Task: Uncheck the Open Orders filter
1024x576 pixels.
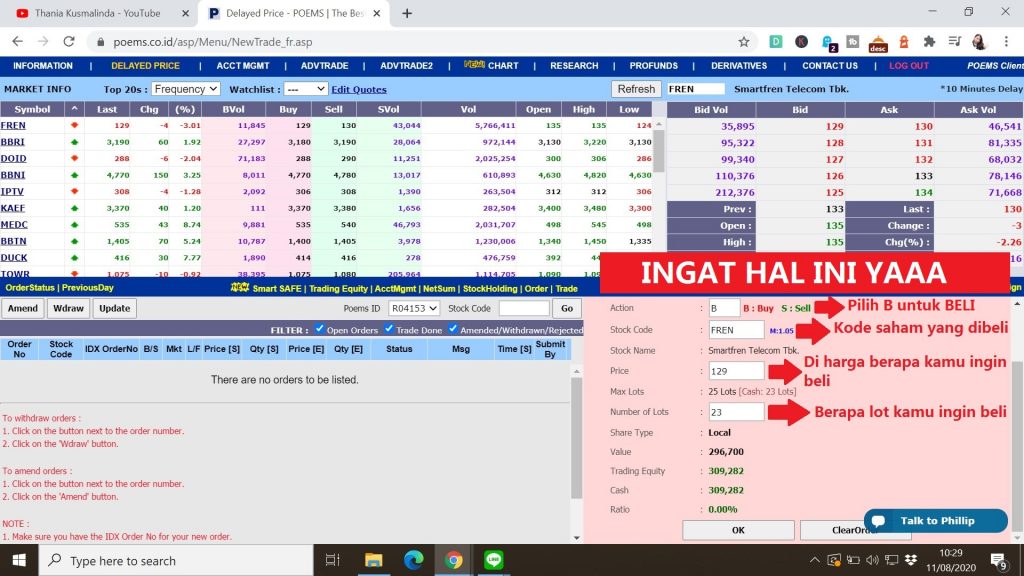Action: tap(320, 329)
